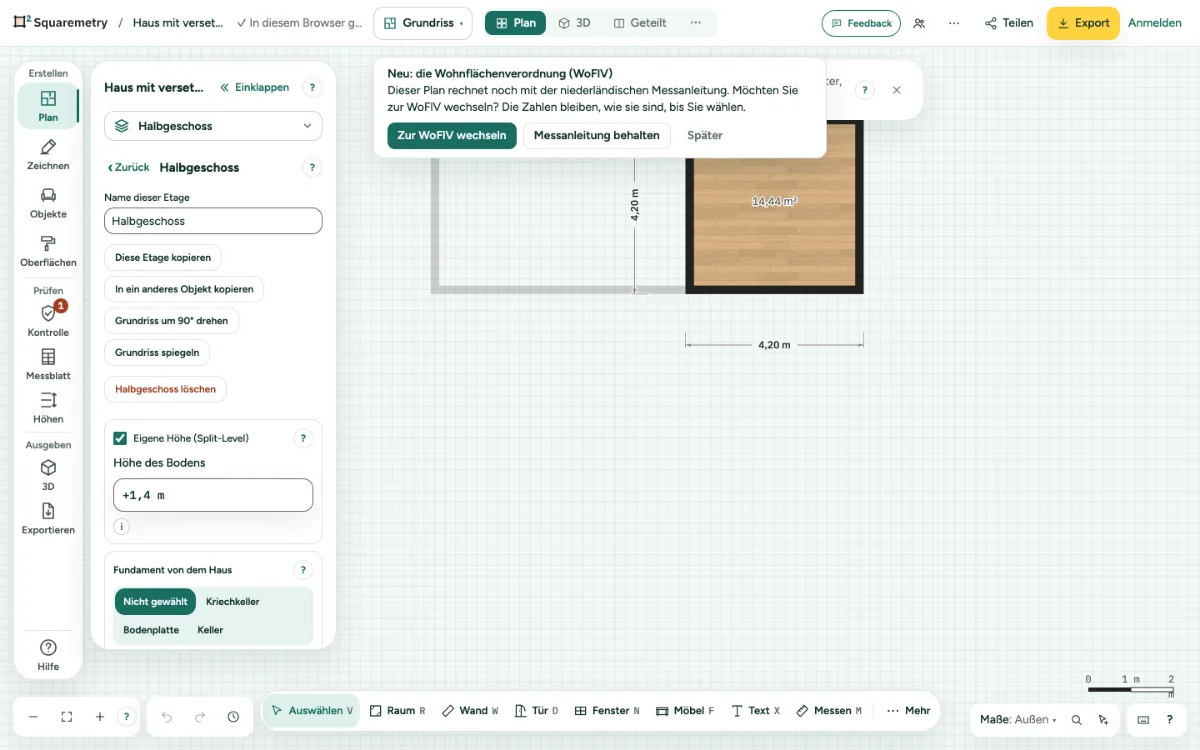The height and width of the screenshot is (750, 1200).
Task: Select the Raum room tool
Action: [397, 711]
